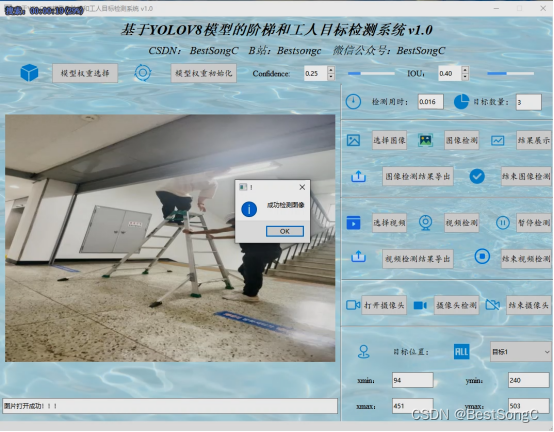Click the pie chart target count icon
The image size is (554, 432).
[x=461, y=102]
